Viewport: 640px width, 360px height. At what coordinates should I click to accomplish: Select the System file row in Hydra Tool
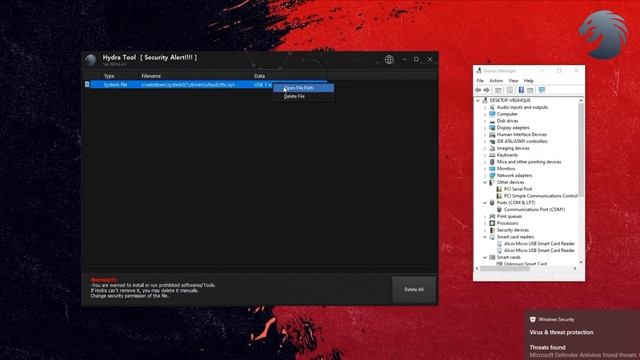click(208, 84)
